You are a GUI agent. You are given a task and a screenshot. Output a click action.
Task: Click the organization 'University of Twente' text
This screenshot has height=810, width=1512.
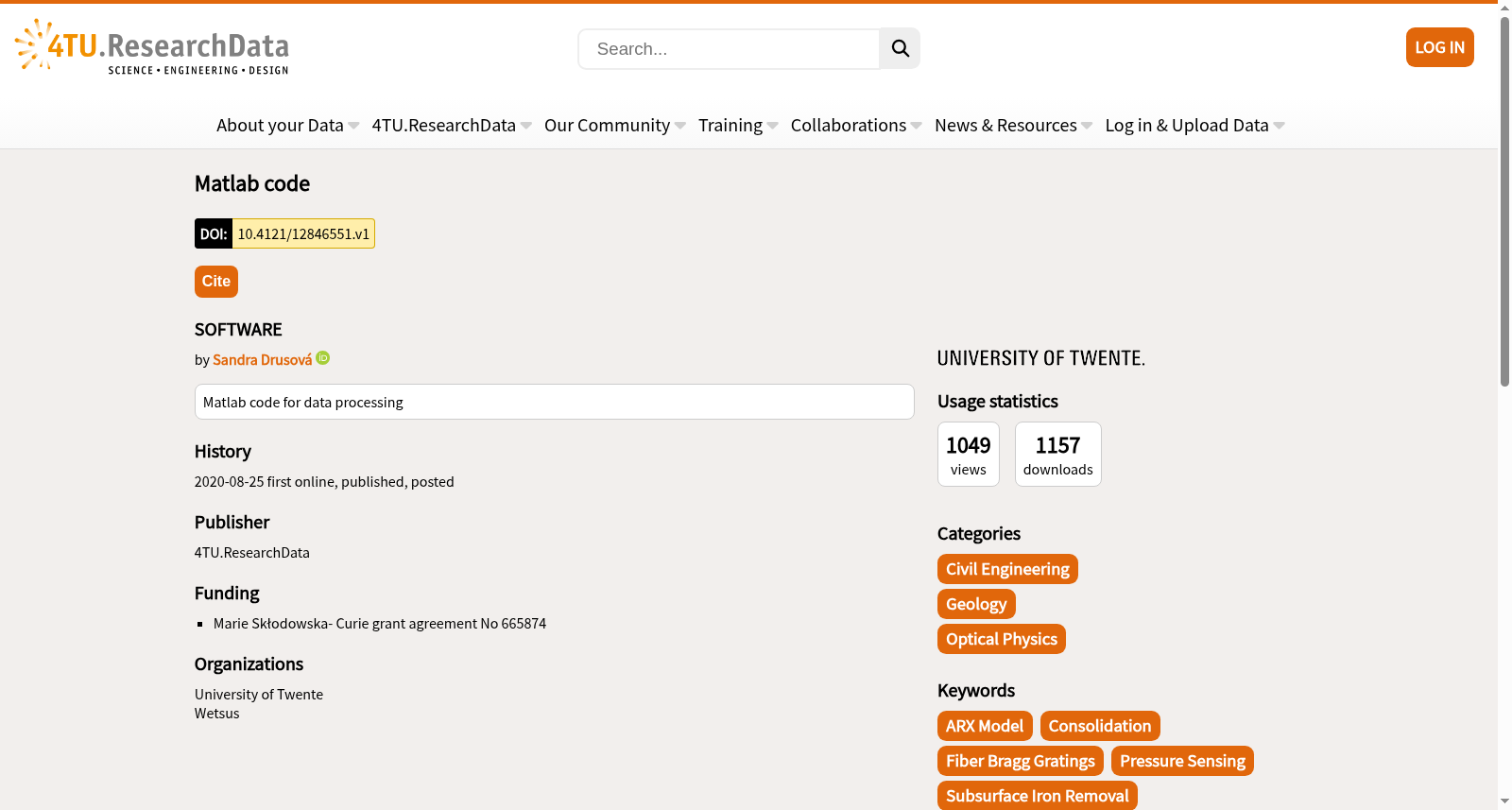point(259,695)
